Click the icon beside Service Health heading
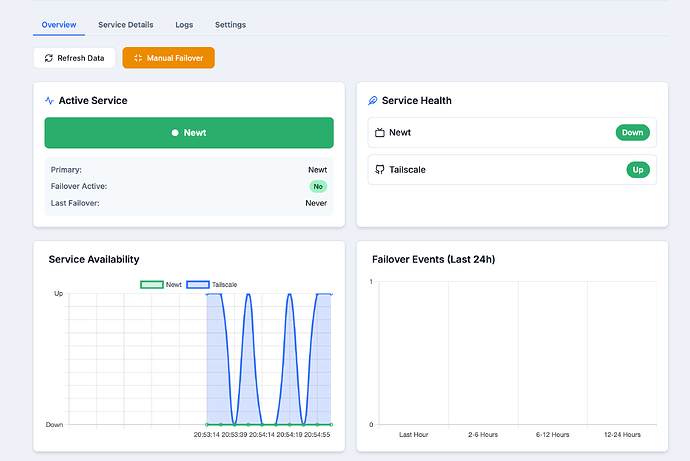The width and height of the screenshot is (690, 461). [x=372, y=101]
